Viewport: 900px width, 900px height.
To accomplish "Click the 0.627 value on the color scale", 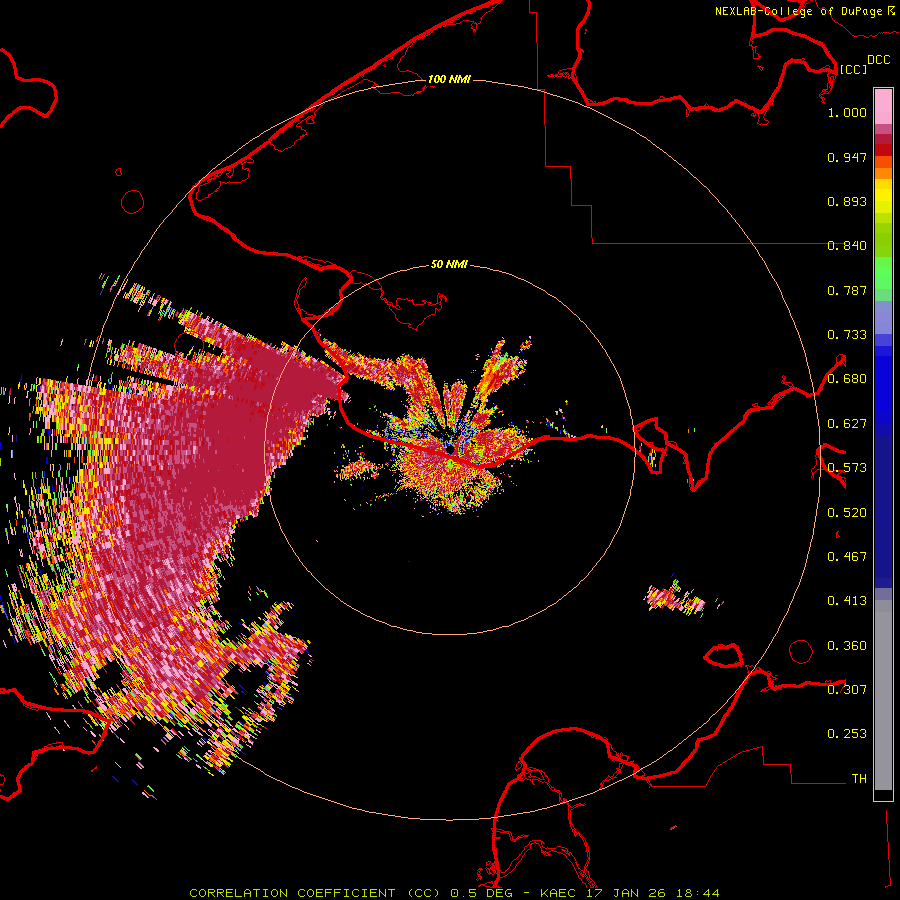I will [847, 424].
